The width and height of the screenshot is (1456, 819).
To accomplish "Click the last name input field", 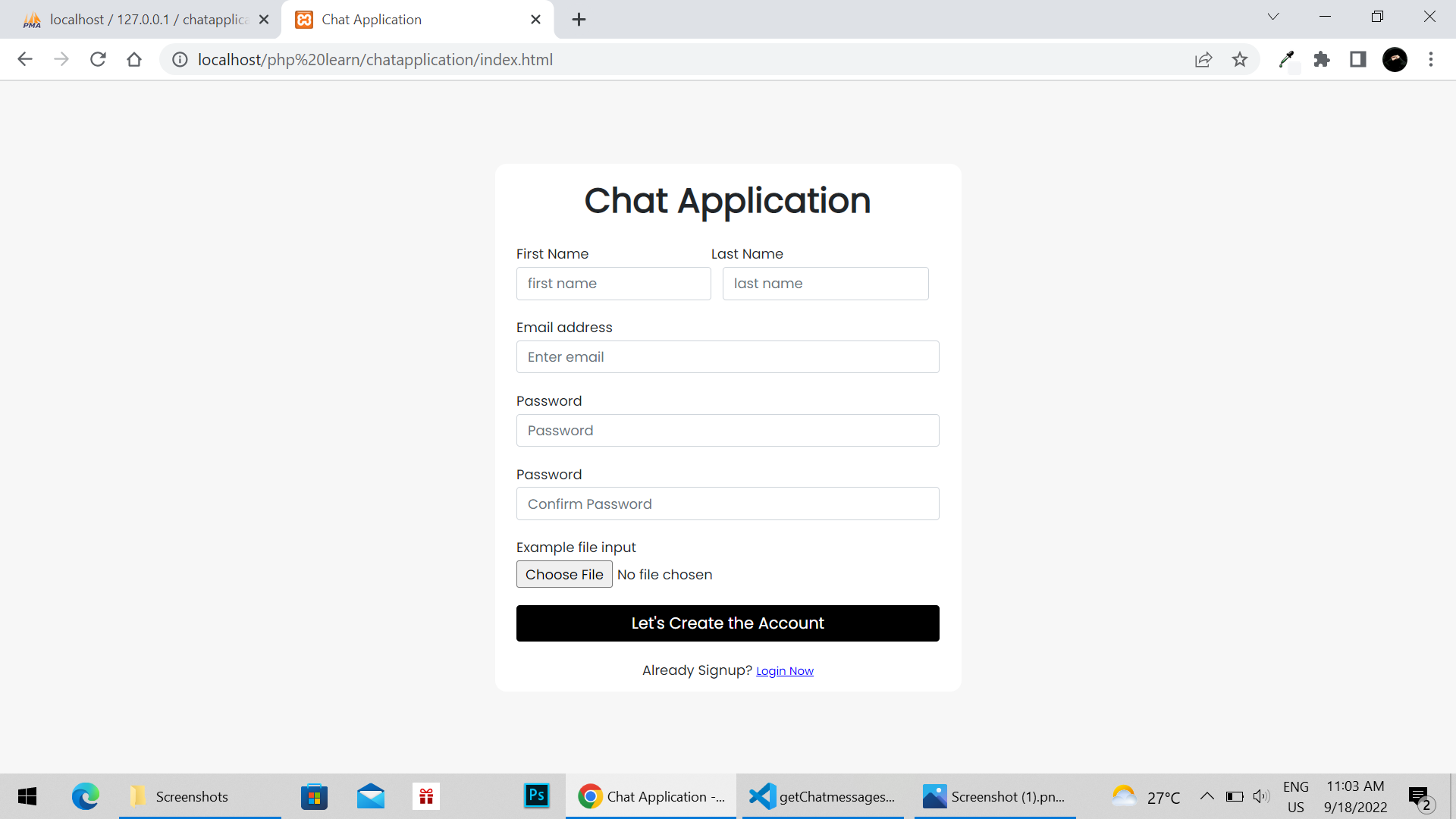I will 825,284.
